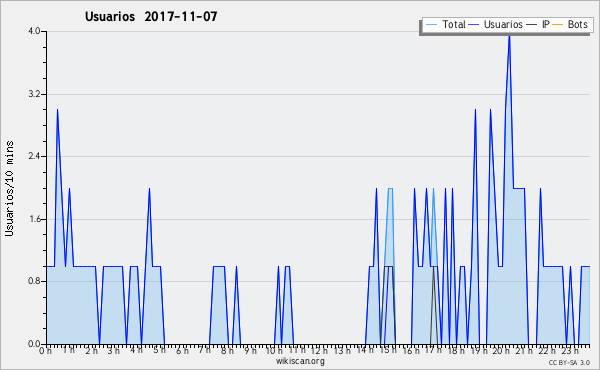Viewport: 600px width, 370px height.
Task: Click the '13 h' x-axis label
Action: pos(342,350)
